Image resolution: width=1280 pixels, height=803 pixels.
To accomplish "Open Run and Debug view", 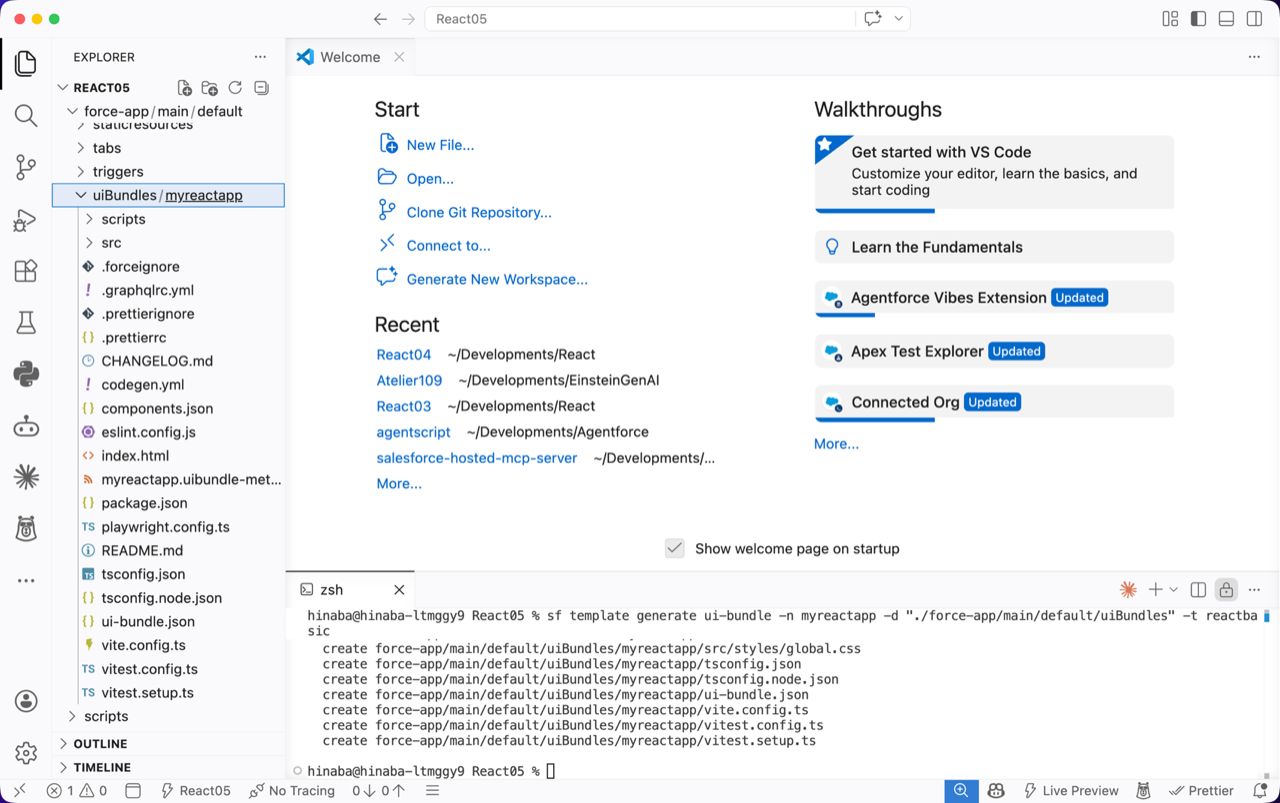I will point(26,219).
